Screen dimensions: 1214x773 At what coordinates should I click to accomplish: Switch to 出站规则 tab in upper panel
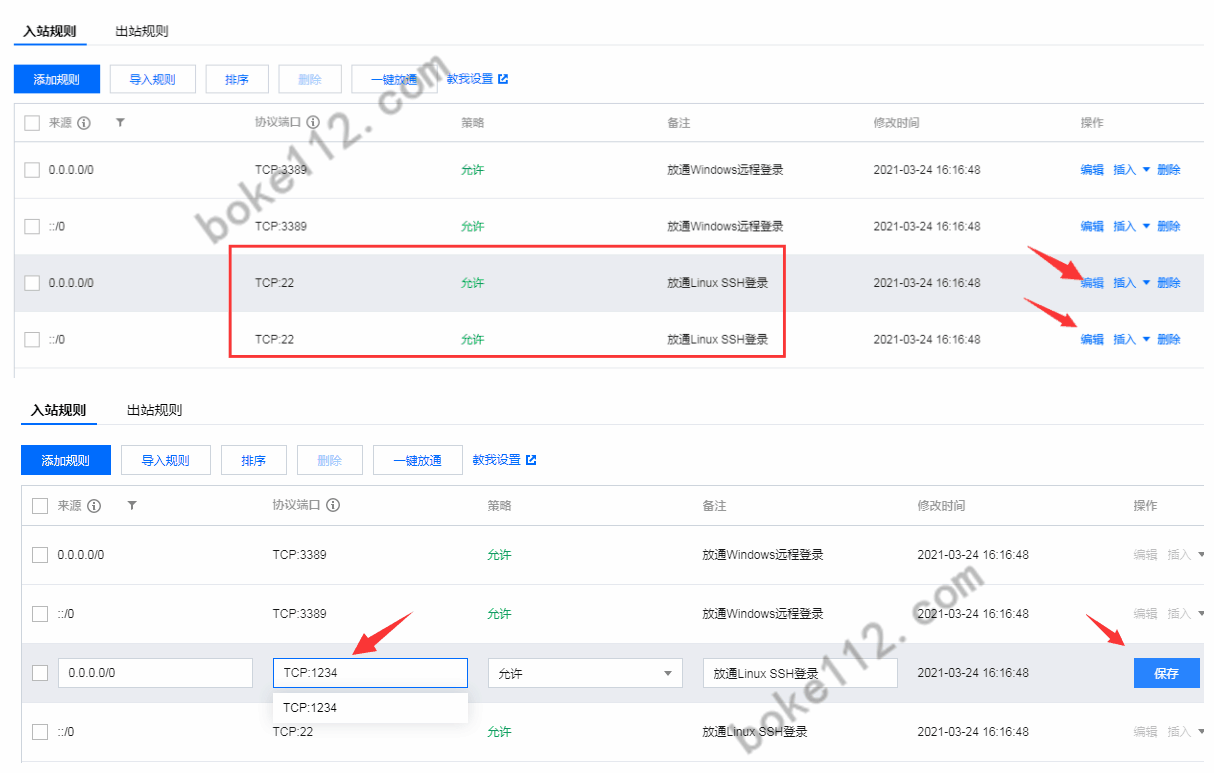click(142, 31)
